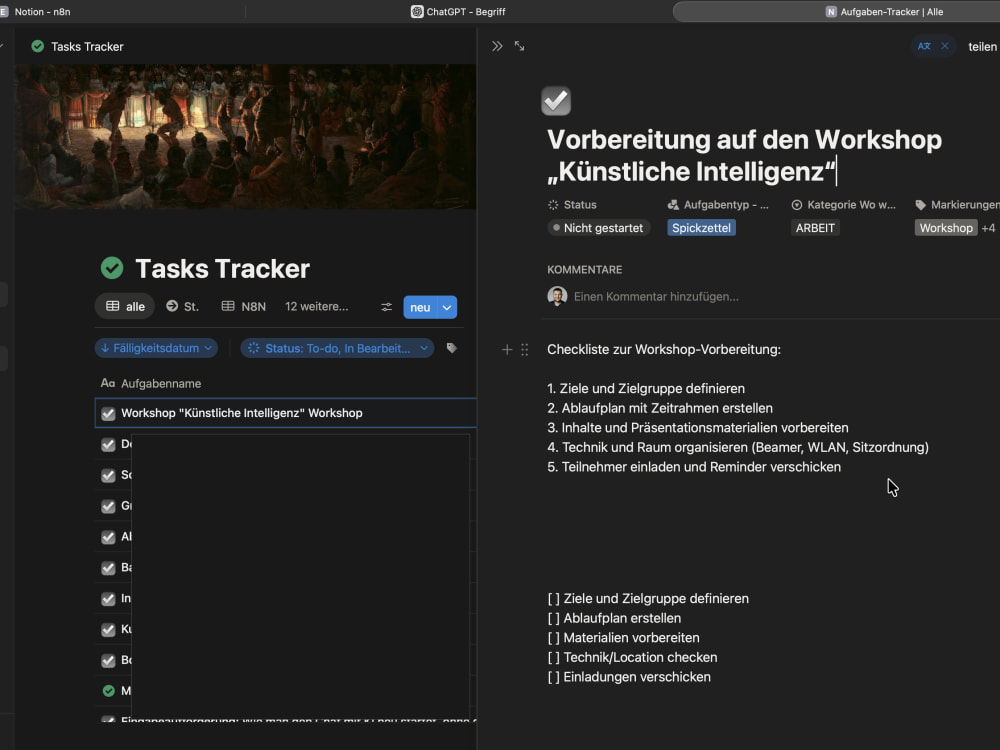Click [ ] Ziele und Zielgruppe definieren line
1000x750 pixels.
[648, 599]
